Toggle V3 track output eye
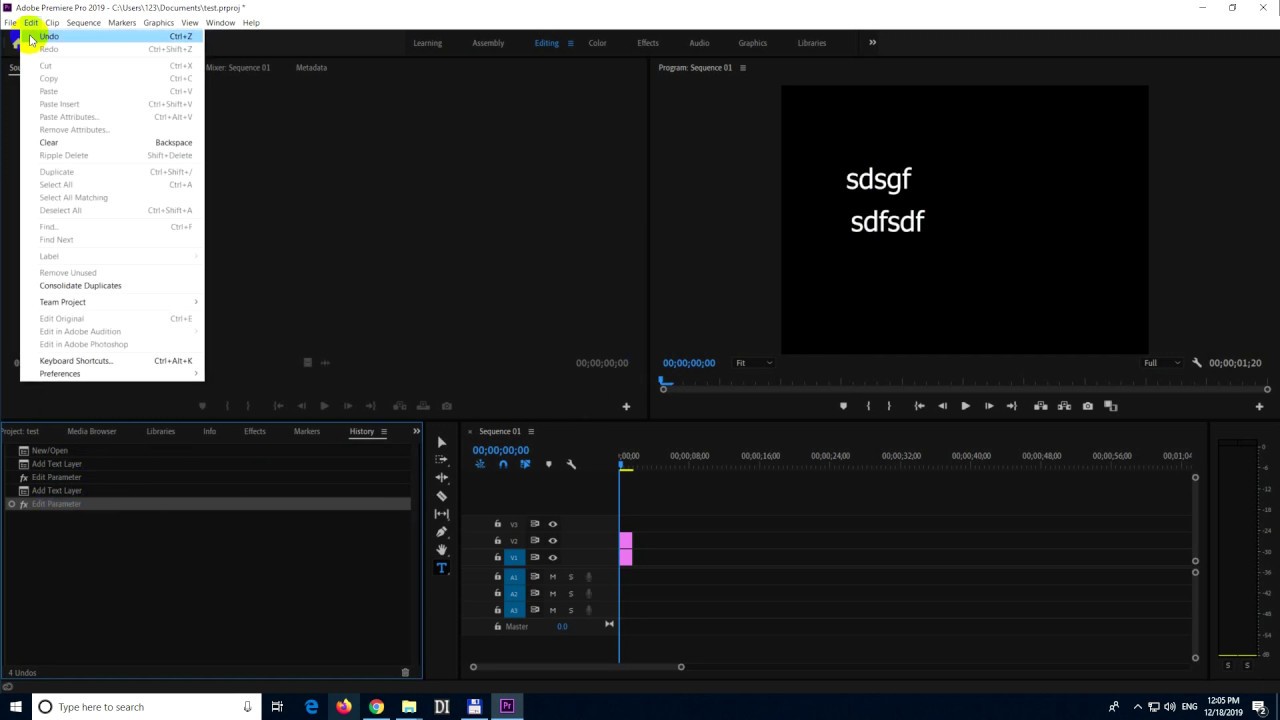1280x720 pixels. 552,524
